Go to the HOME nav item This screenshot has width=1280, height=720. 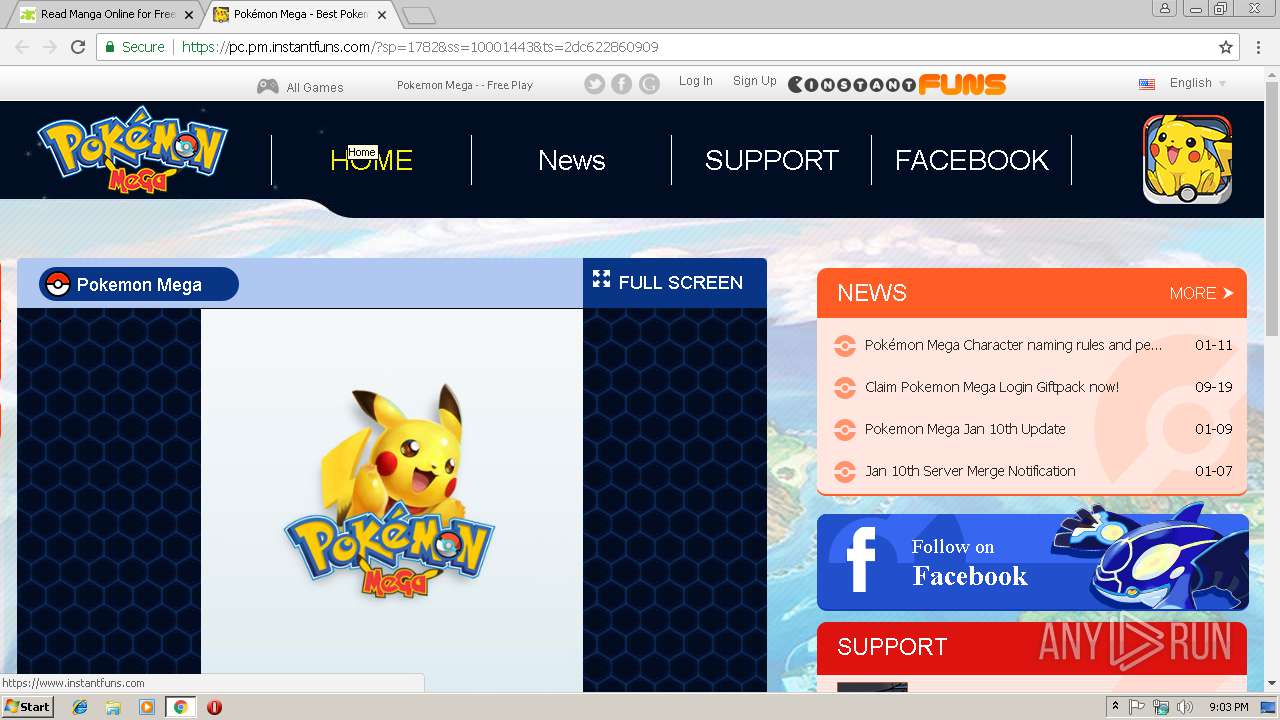[x=371, y=160]
